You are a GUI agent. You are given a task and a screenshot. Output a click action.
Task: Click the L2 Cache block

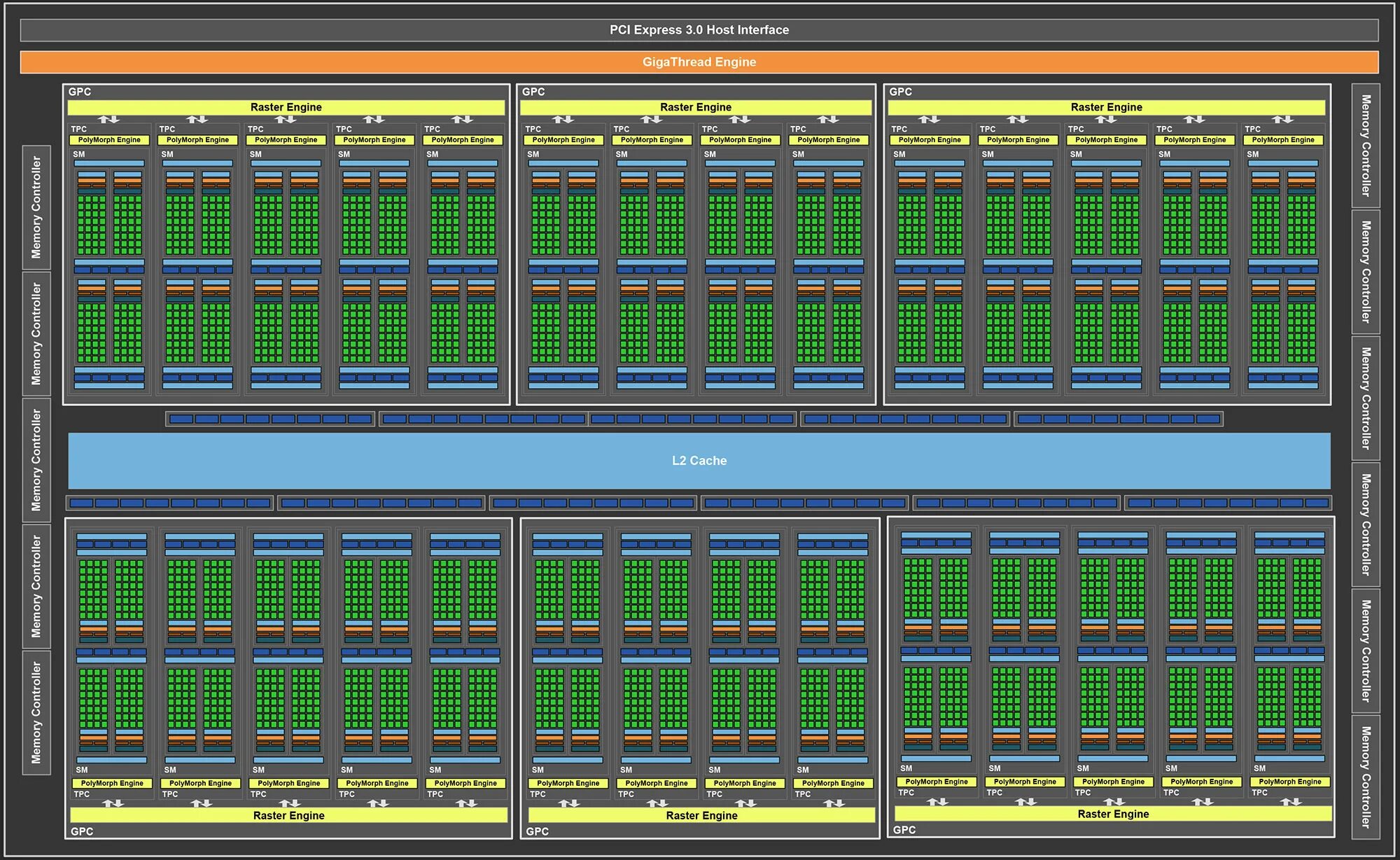click(x=699, y=460)
